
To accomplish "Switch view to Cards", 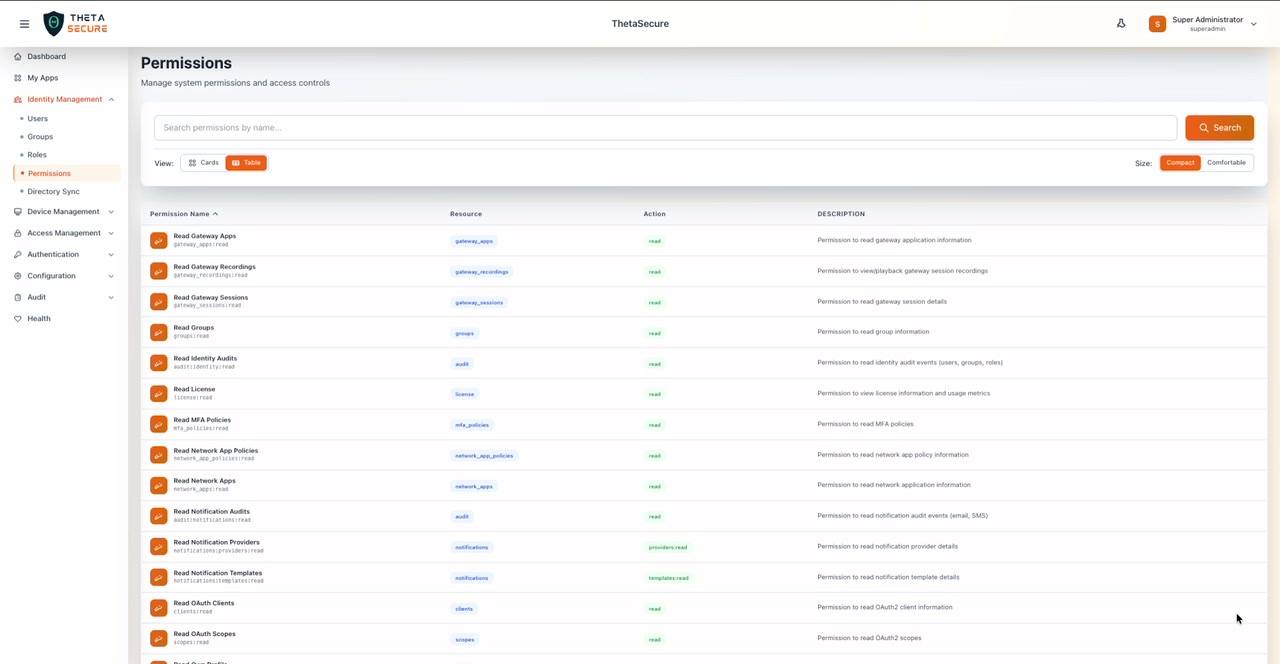I will point(203,162).
